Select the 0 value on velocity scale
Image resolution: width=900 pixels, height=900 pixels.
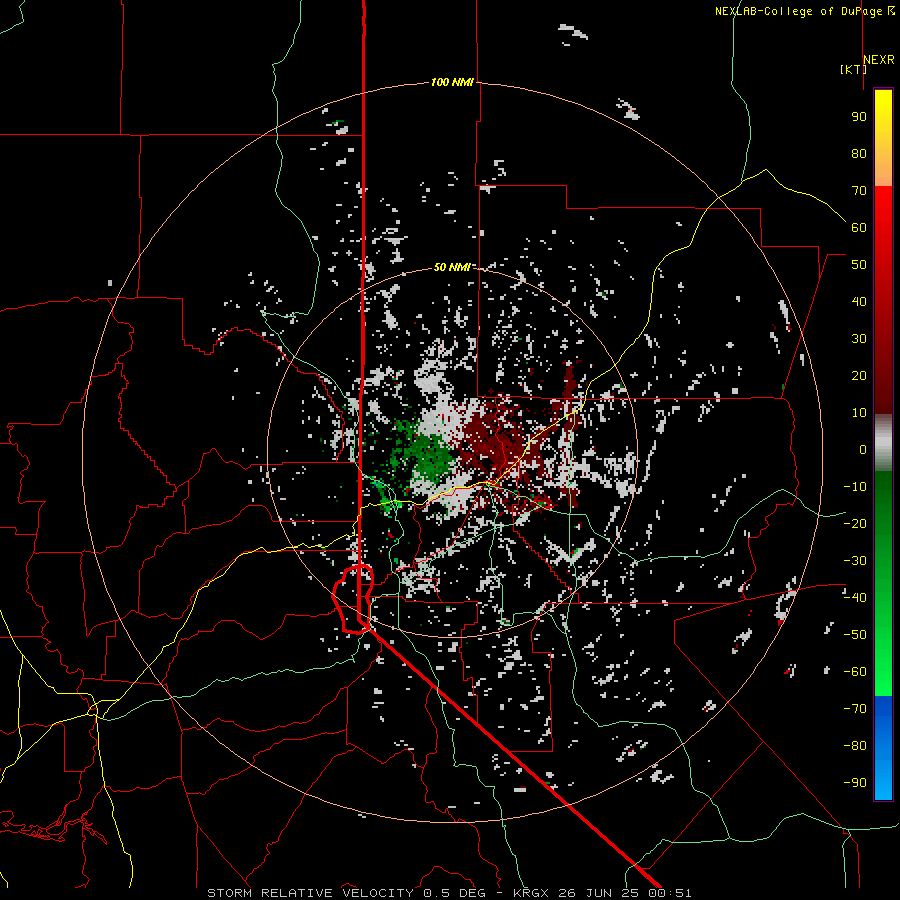pos(863,450)
